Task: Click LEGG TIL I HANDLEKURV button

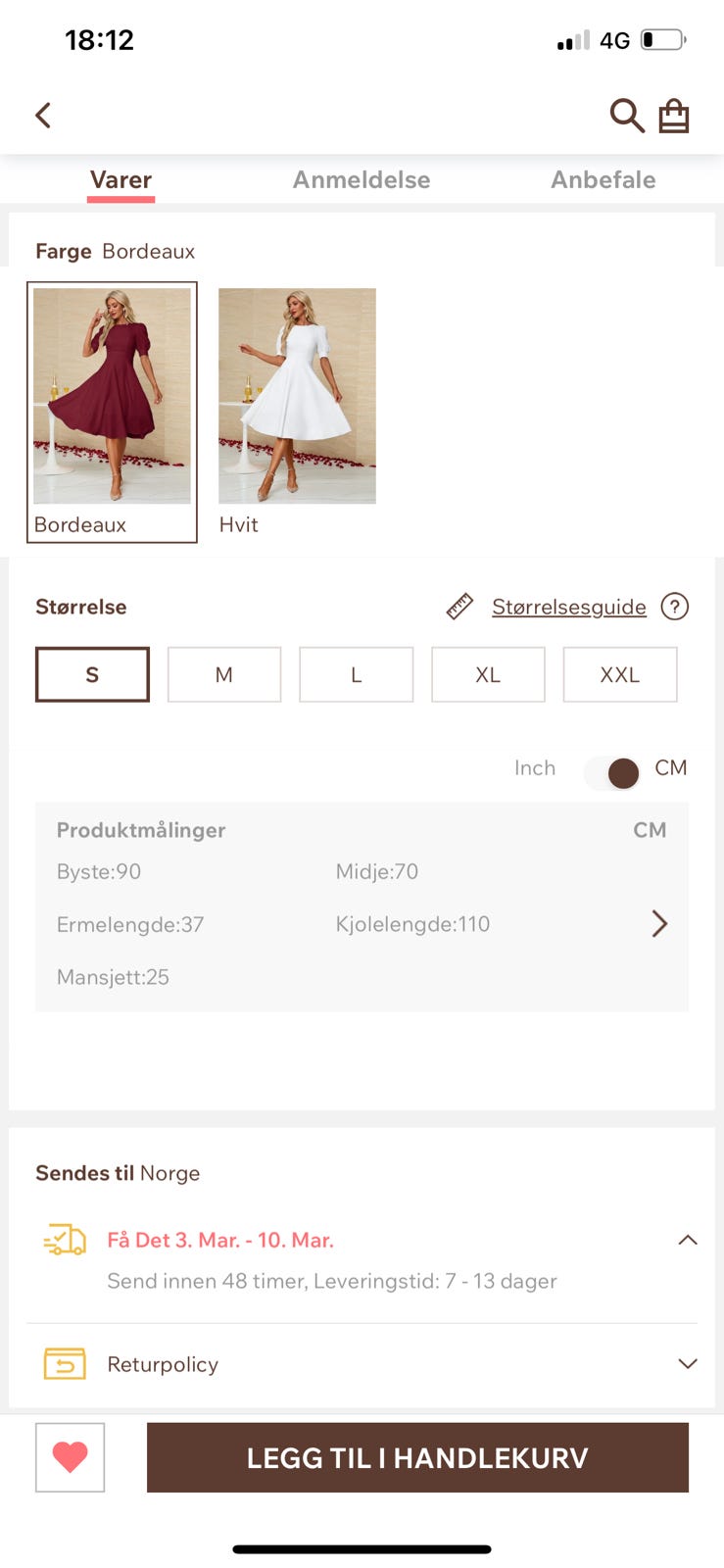Action: (x=417, y=1457)
